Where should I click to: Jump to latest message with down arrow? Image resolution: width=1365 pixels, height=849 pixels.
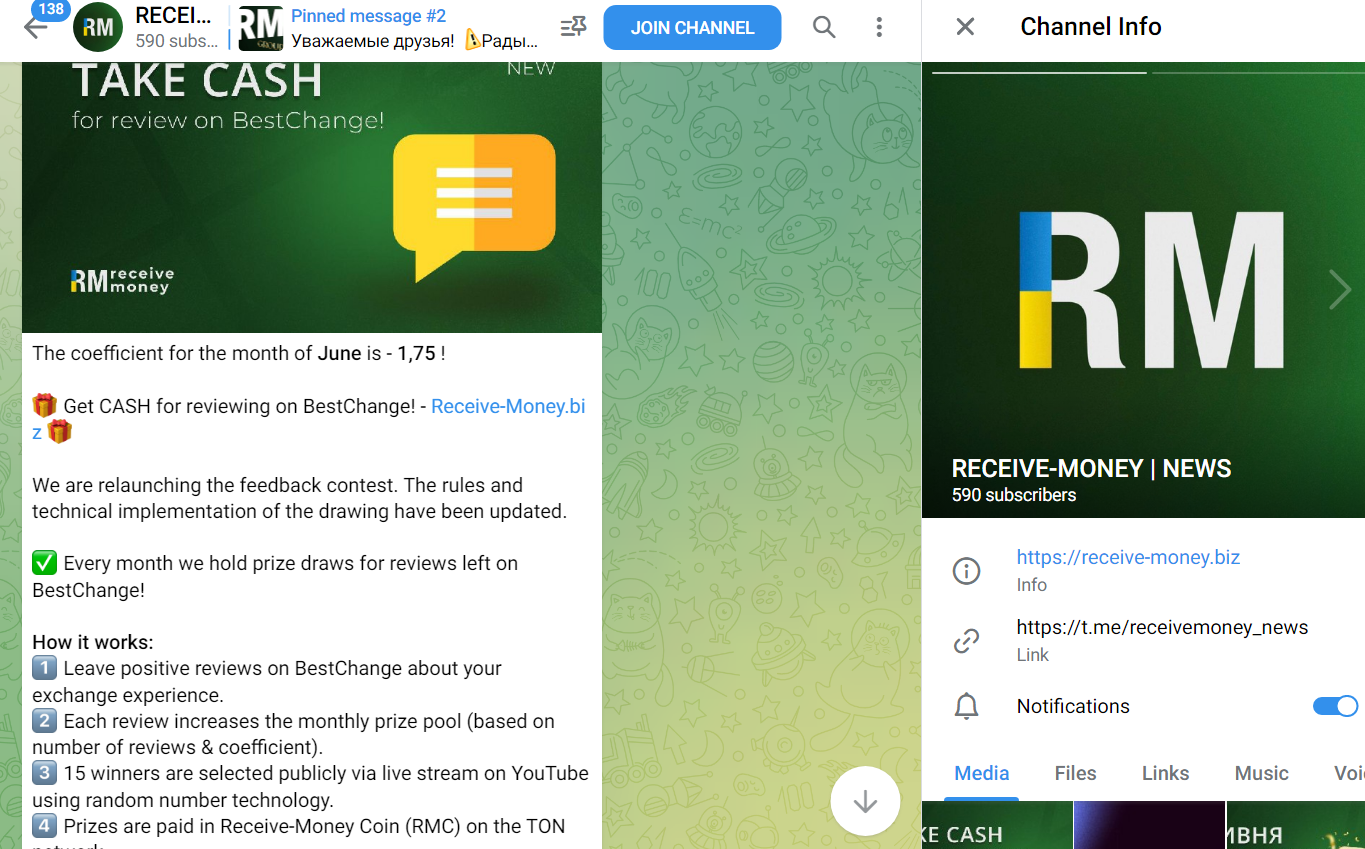(865, 801)
